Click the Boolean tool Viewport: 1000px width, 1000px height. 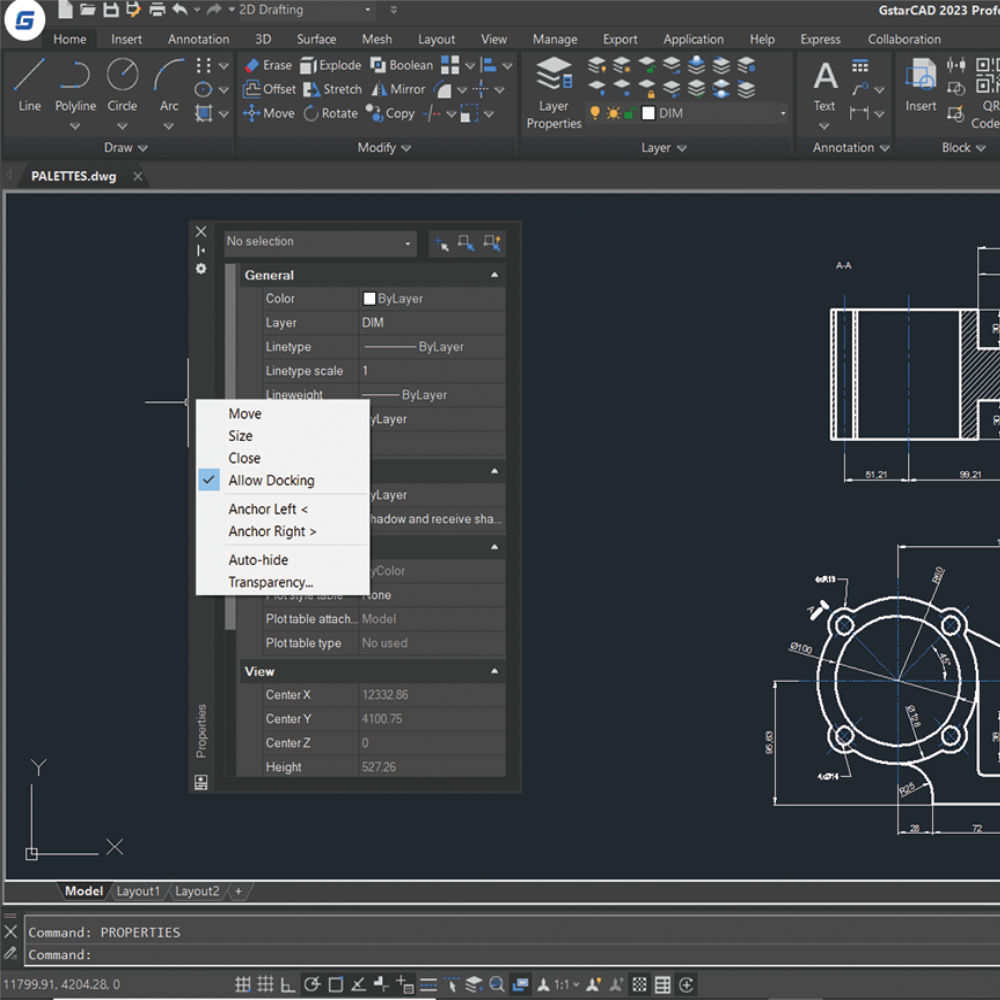pos(401,65)
